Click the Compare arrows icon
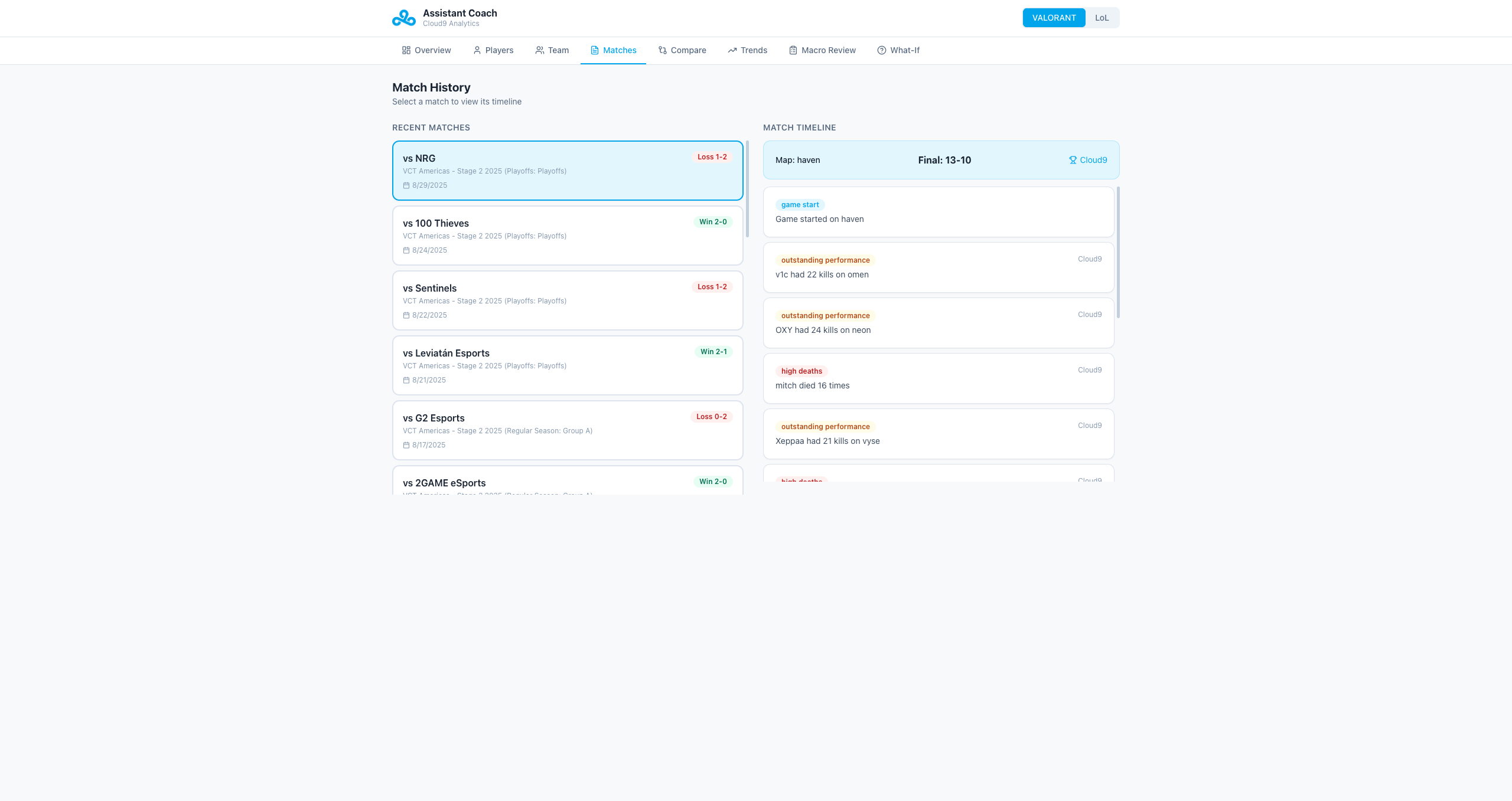1512x801 pixels. (663, 50)
